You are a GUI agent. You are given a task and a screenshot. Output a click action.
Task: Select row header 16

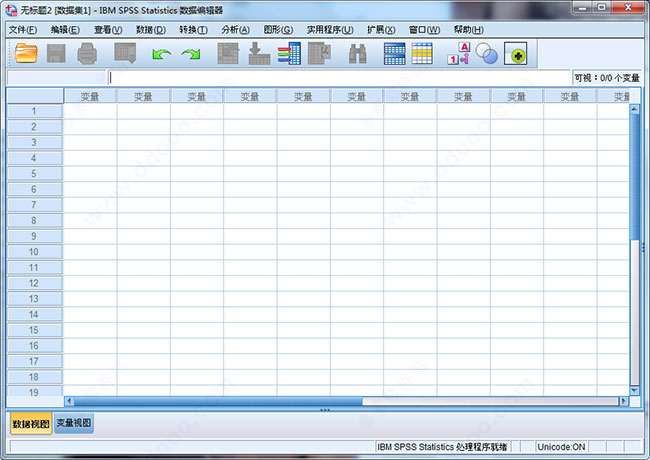[x=34, y=346]
